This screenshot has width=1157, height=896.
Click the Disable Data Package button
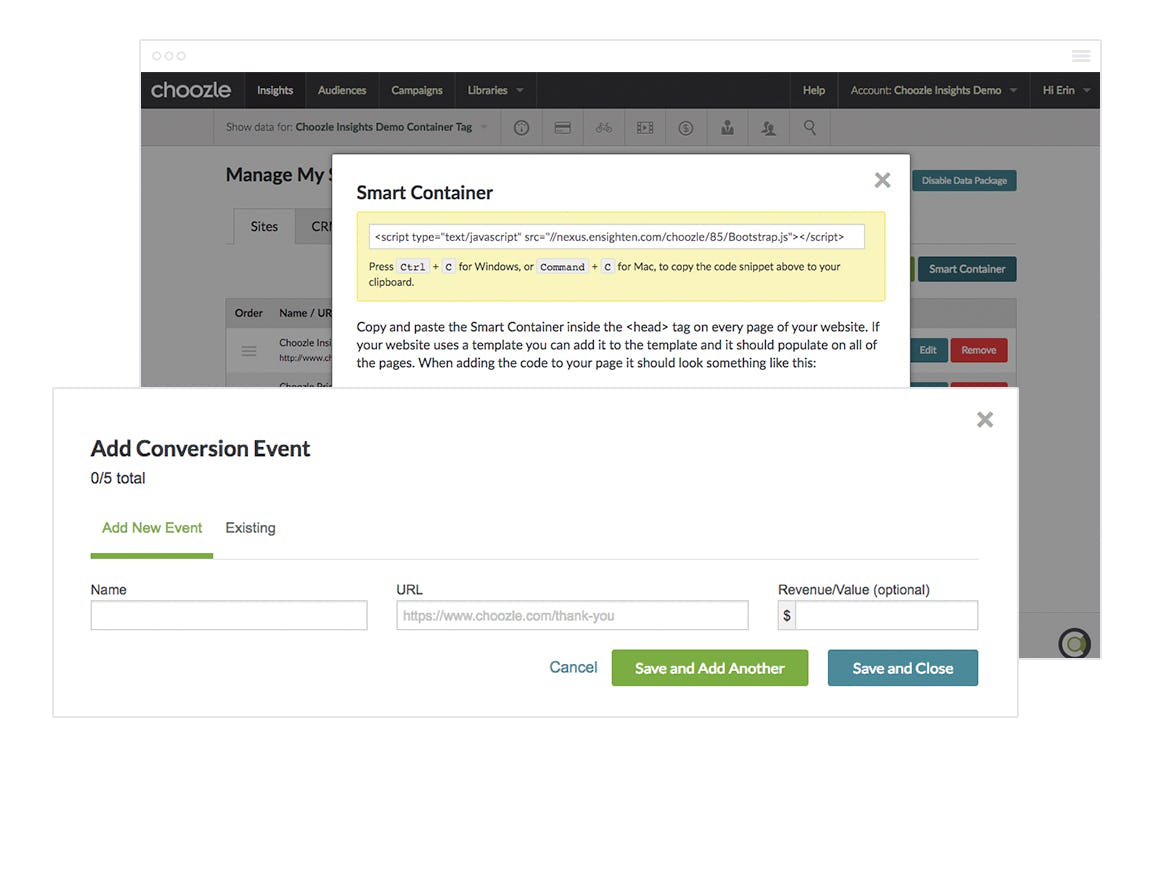pos(964,181)
